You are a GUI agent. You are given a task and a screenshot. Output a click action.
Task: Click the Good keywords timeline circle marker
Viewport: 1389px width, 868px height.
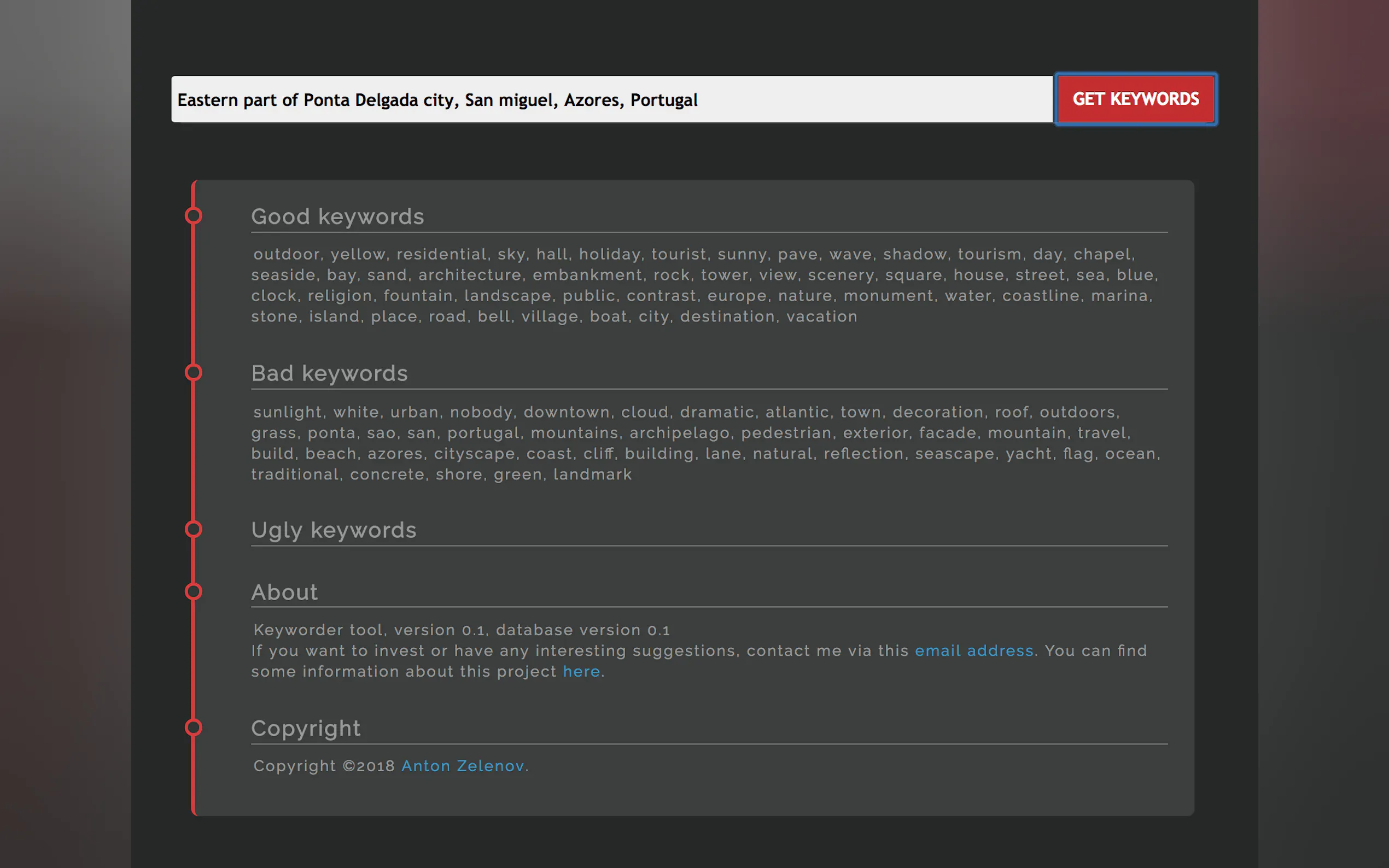[x=194, y=216]
